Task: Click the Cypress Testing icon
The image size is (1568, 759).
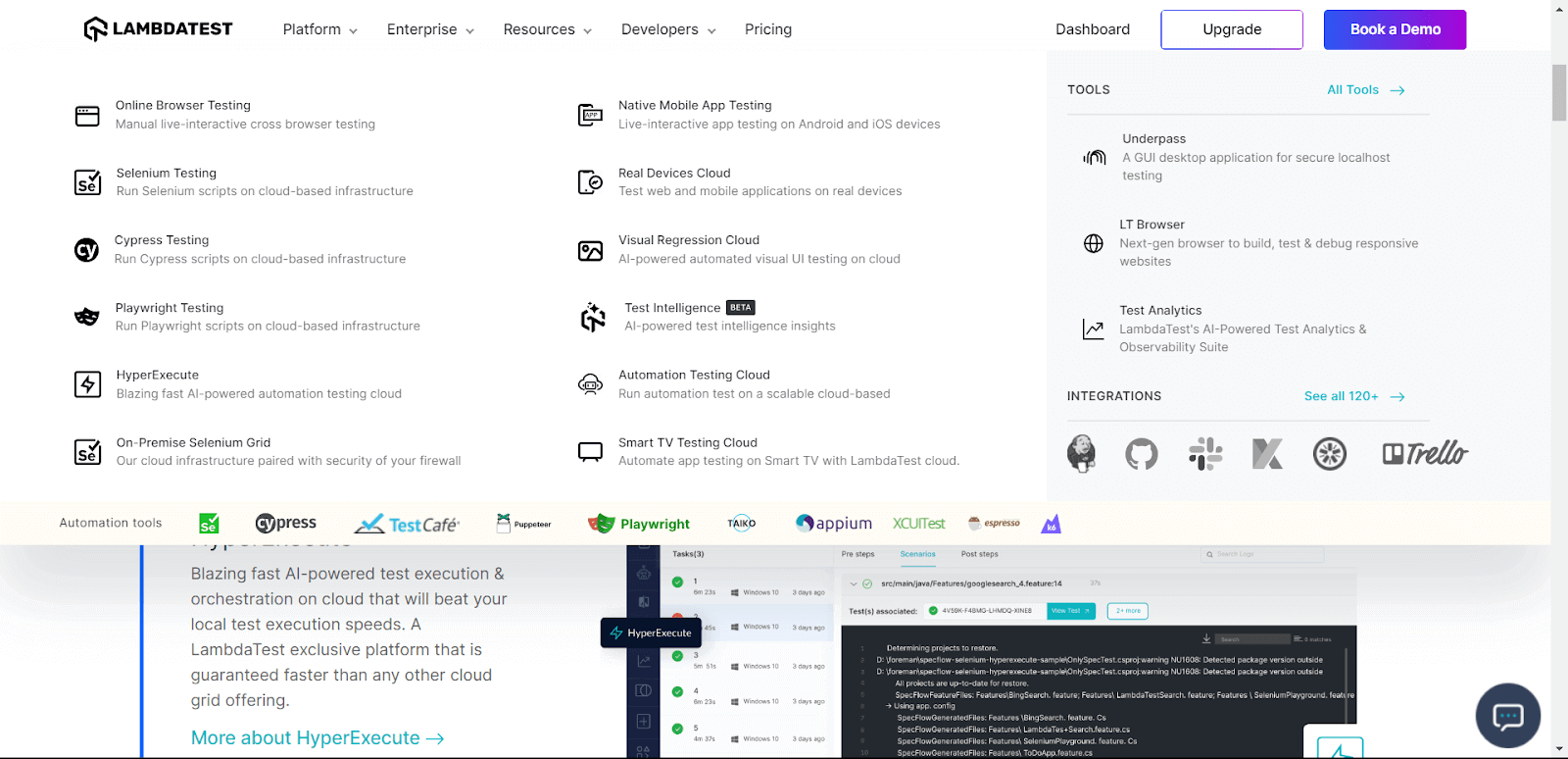Action: coord(86,250)
